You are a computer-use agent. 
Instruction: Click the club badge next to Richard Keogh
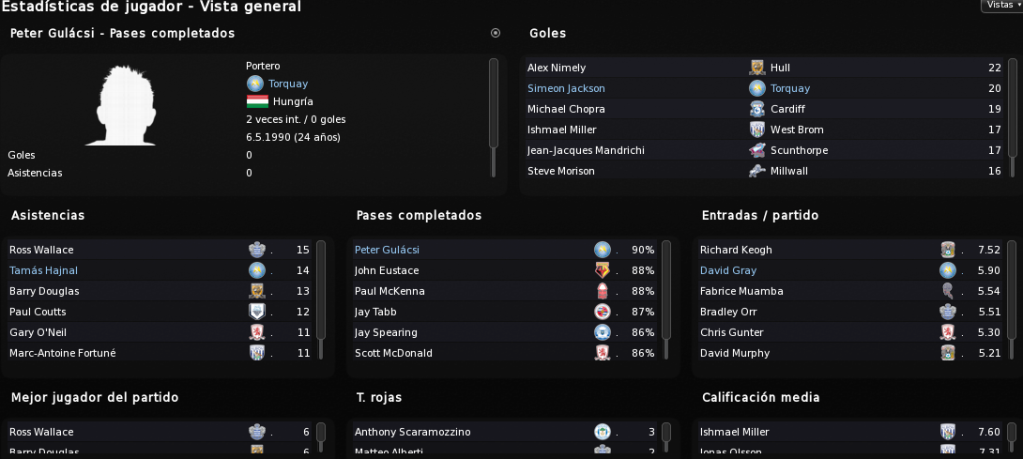point(947,249)
